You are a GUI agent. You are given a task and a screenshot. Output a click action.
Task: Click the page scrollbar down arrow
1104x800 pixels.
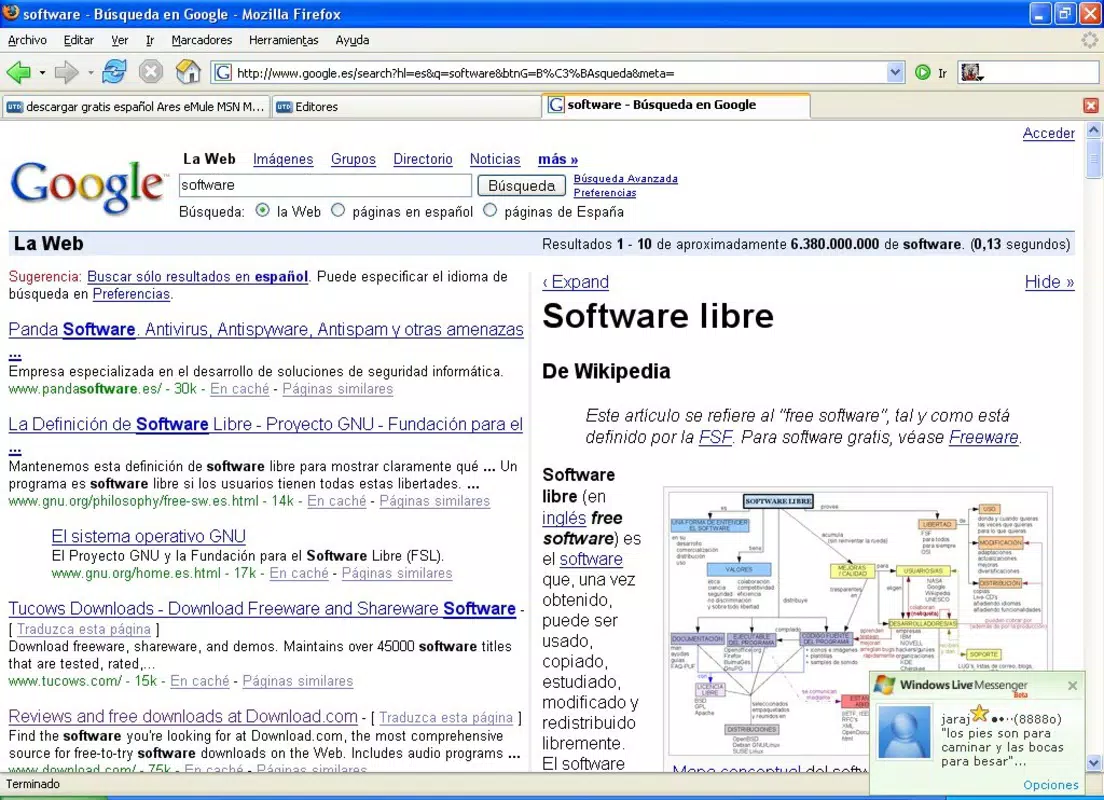[x=1093, y=763]
